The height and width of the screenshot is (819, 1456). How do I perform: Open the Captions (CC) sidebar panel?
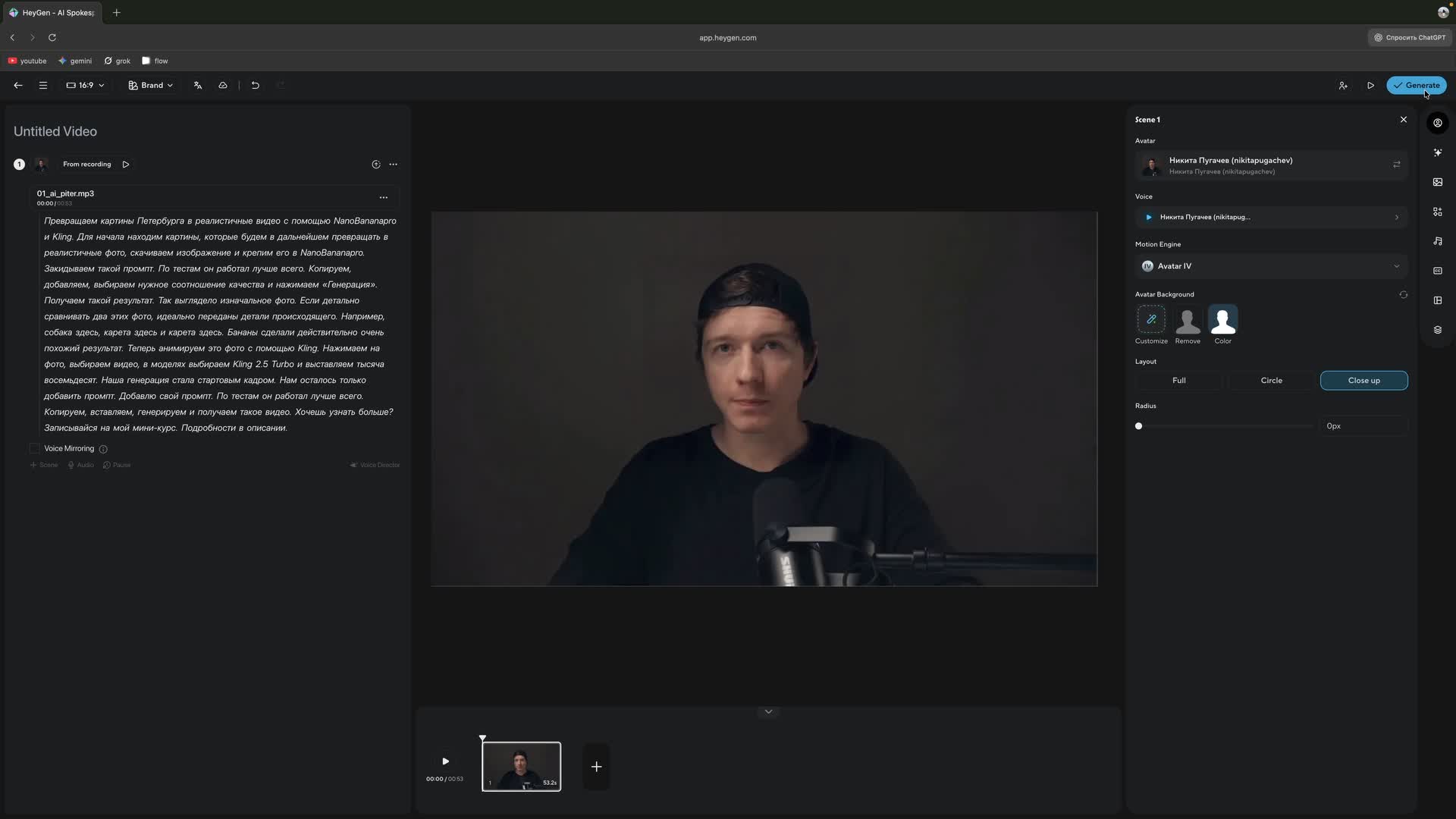(1439, 271)
